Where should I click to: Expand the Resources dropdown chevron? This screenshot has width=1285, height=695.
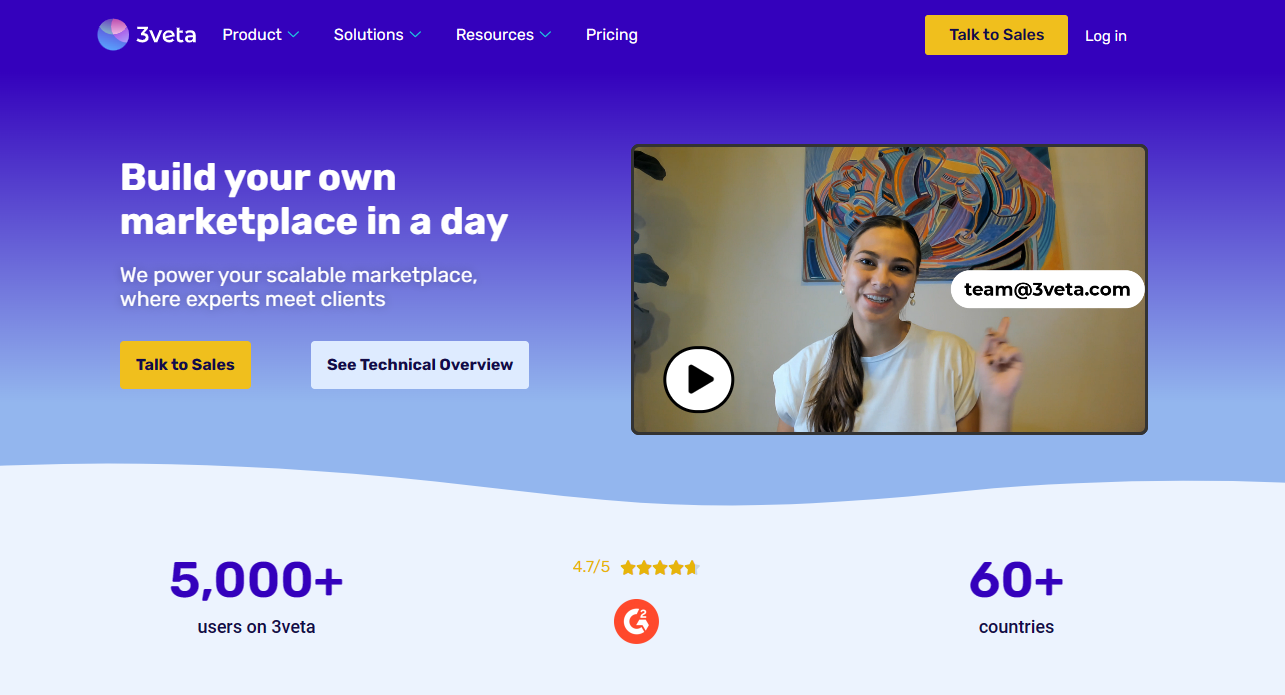(545, 35)
